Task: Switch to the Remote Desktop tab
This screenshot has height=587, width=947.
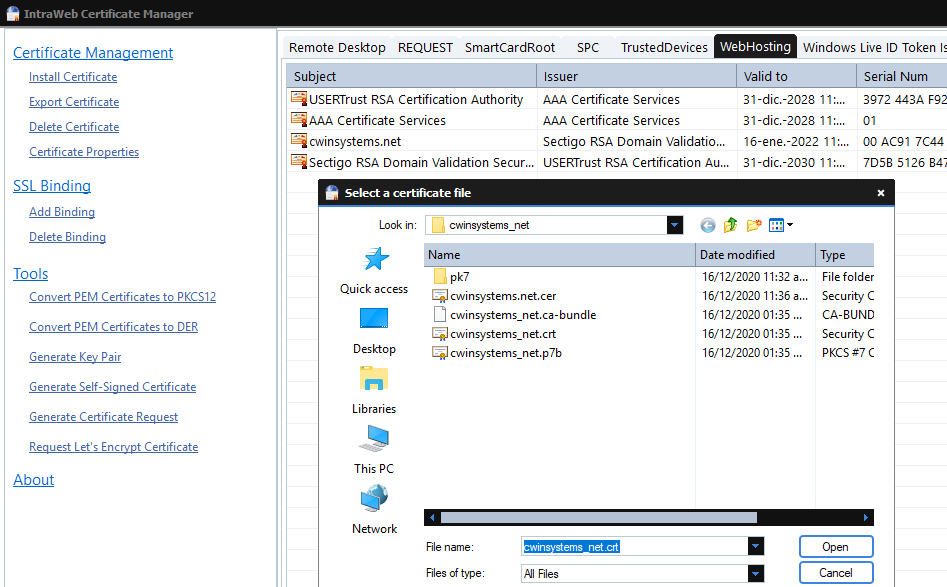Action: (x=337, y=47)
